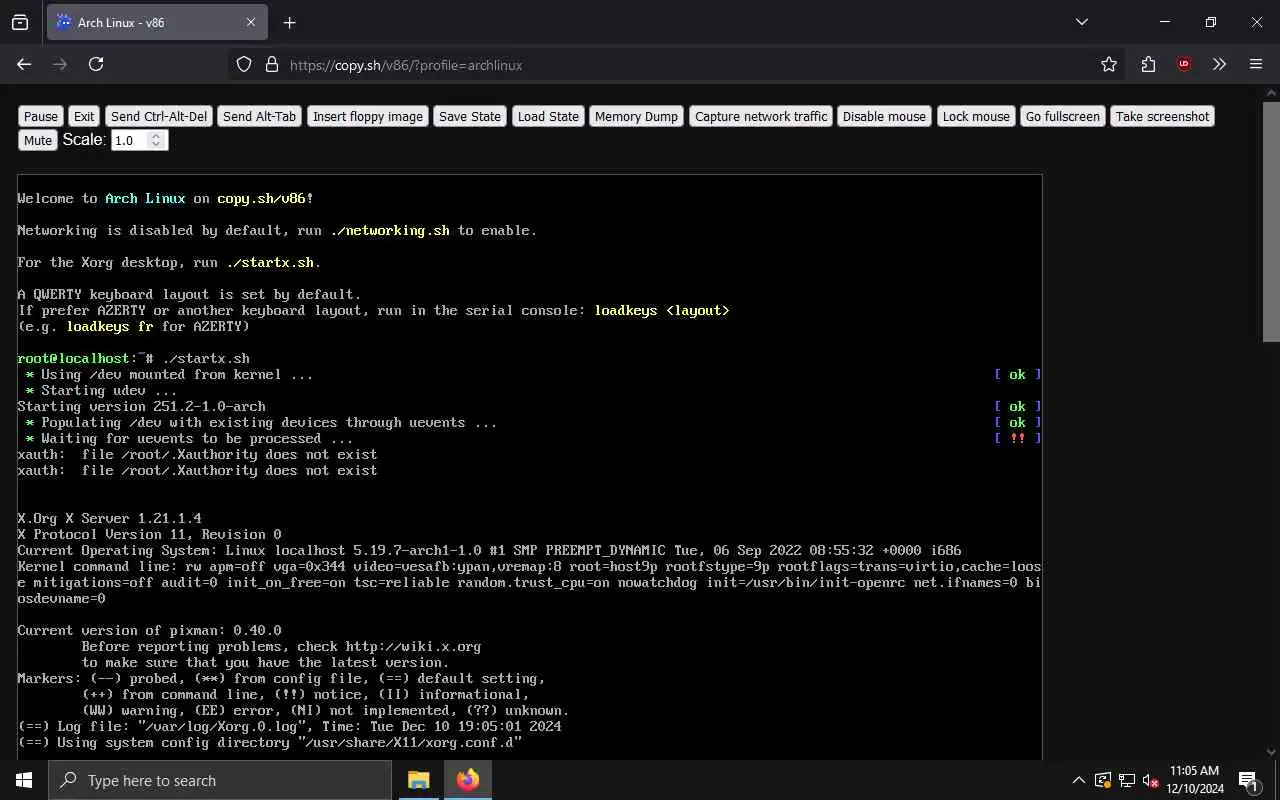Click 'Current version of pixman: 0.40.0' line
Image resolution: width=1280 pixels, height=800 pixels.
pos(149,630)
